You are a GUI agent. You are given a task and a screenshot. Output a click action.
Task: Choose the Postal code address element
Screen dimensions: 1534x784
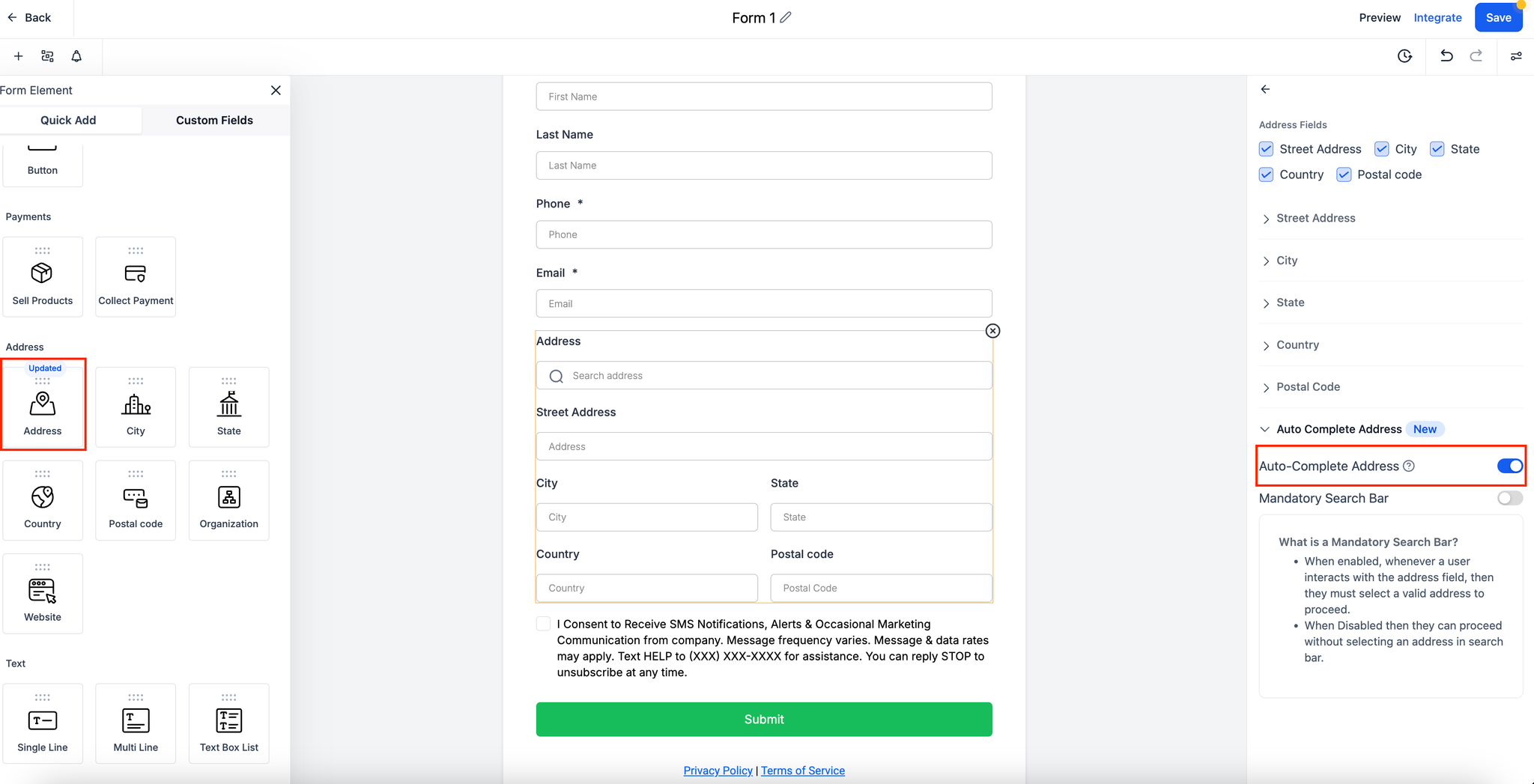(x=136, y=499)
